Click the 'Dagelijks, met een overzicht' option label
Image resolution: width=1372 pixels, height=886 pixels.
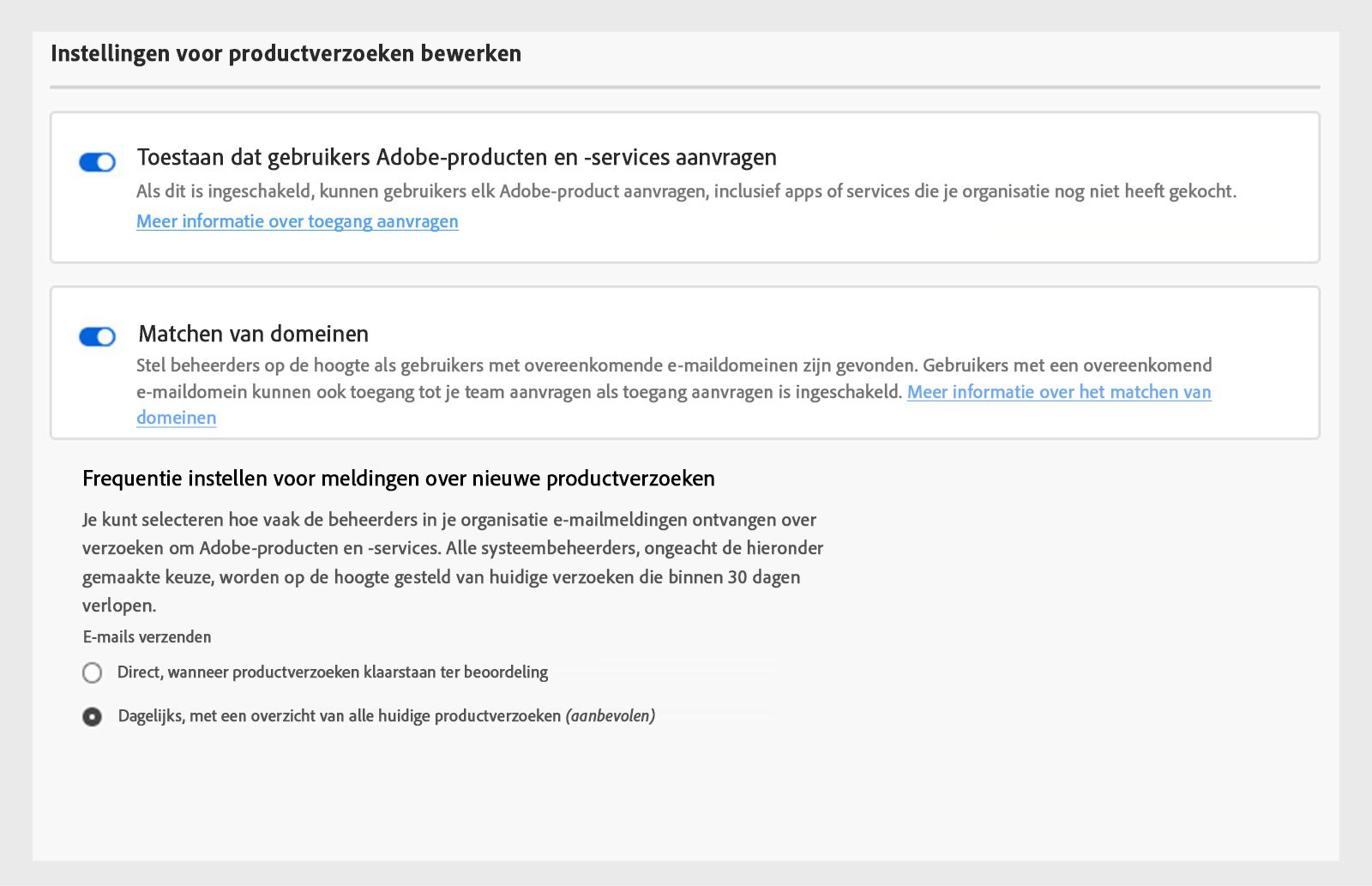[x=387, y=716]
